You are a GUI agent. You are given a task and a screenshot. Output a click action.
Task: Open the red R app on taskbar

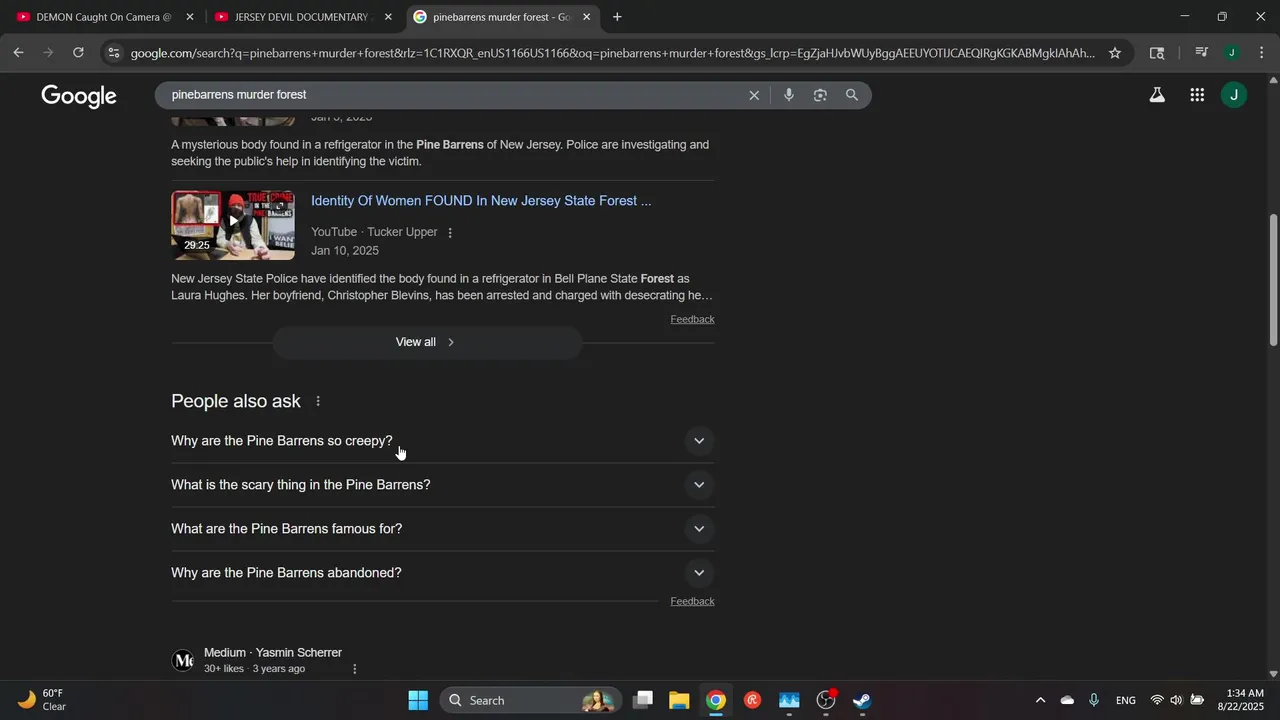point(752,700)
